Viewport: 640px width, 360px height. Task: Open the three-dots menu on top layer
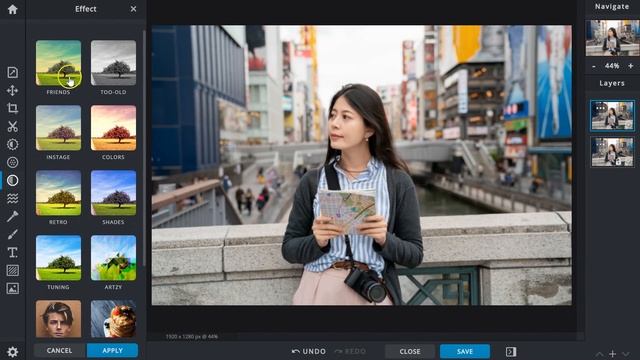point(600,108)
